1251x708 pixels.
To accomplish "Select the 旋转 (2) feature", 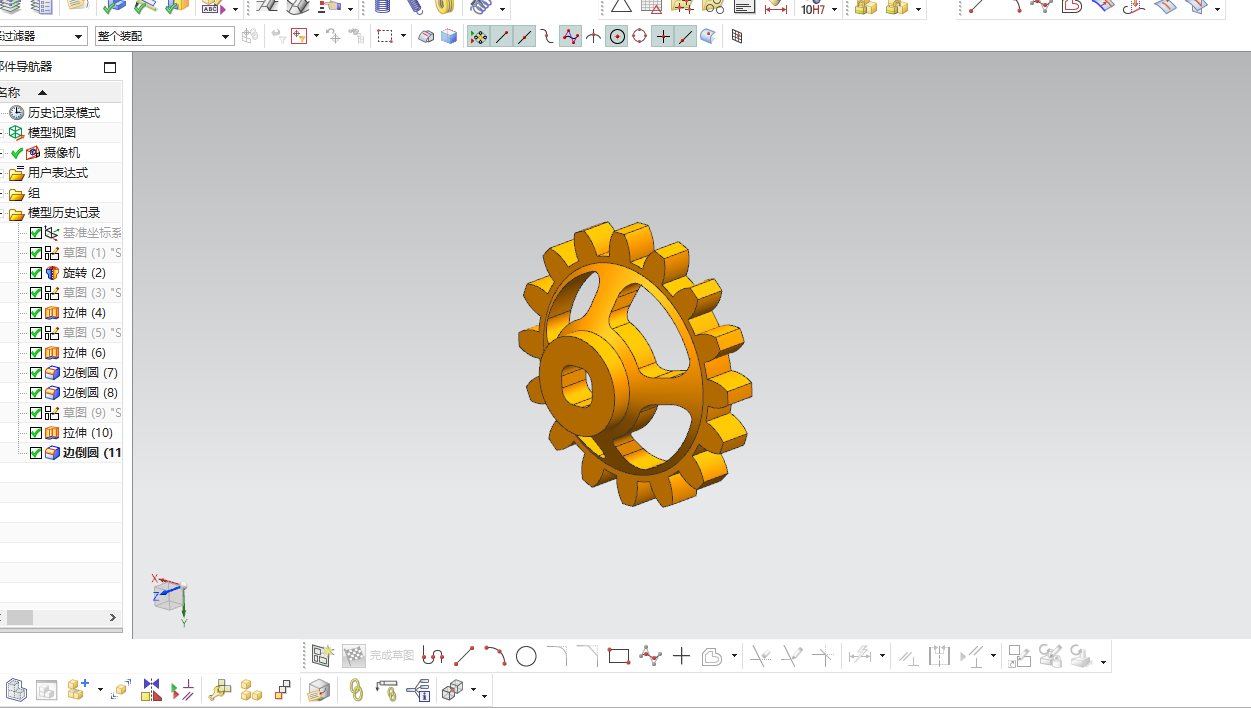I will [x=84, y=273].
